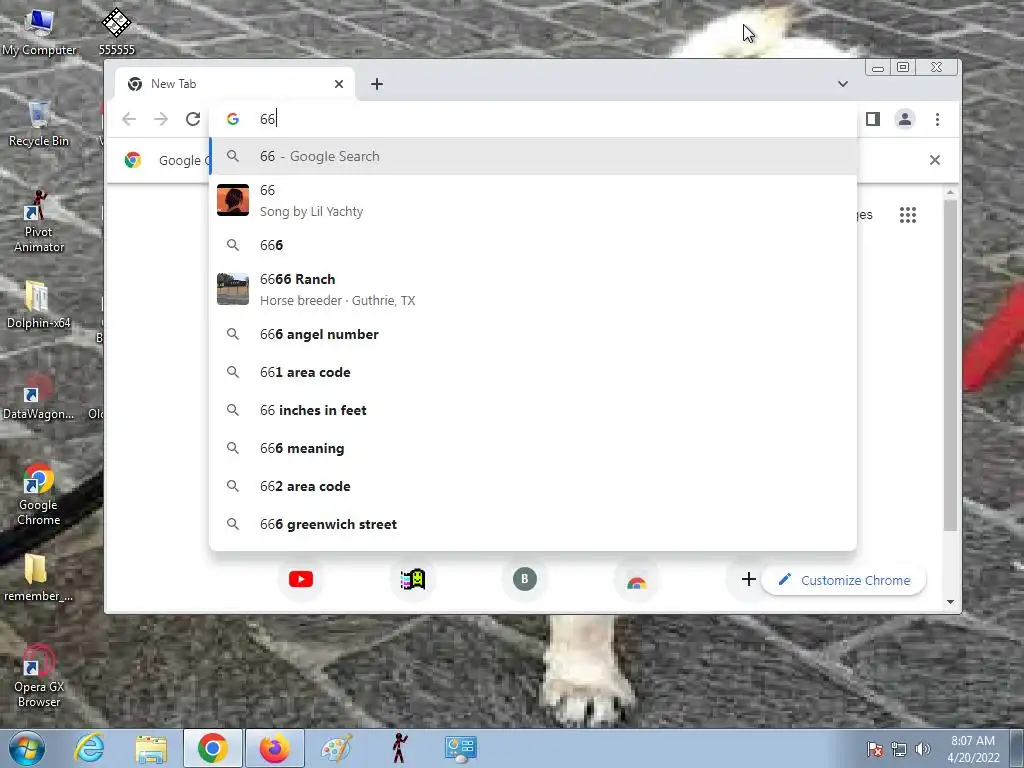Click the network tray icon

pos(899,749)
